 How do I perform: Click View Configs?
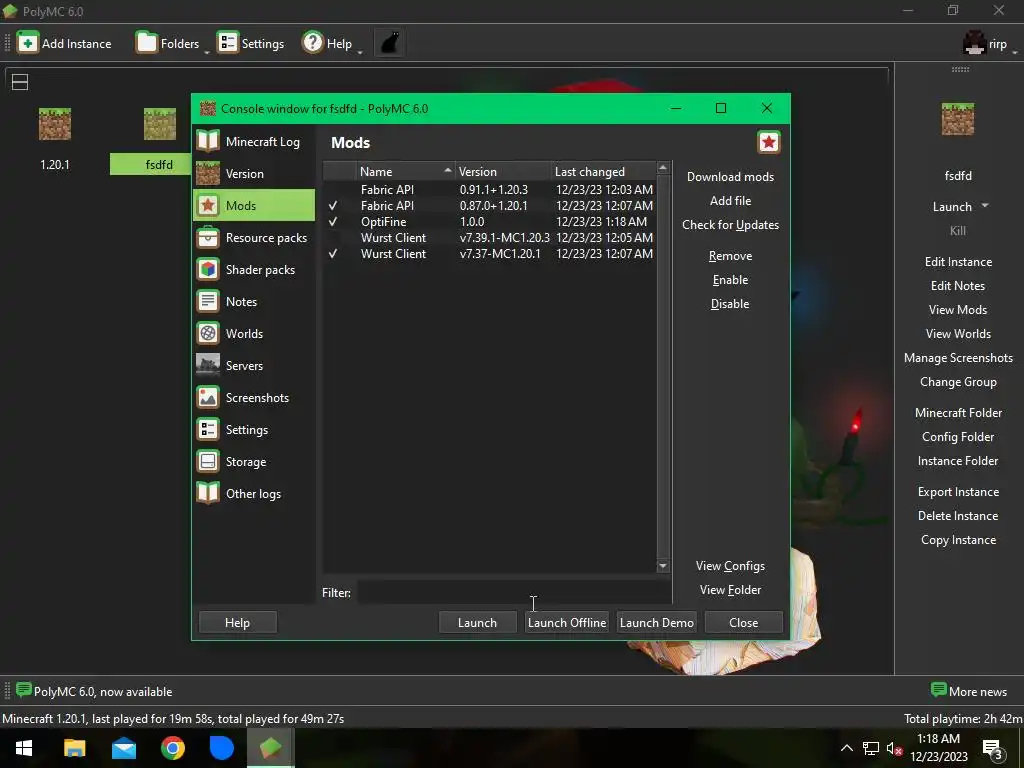730,566
